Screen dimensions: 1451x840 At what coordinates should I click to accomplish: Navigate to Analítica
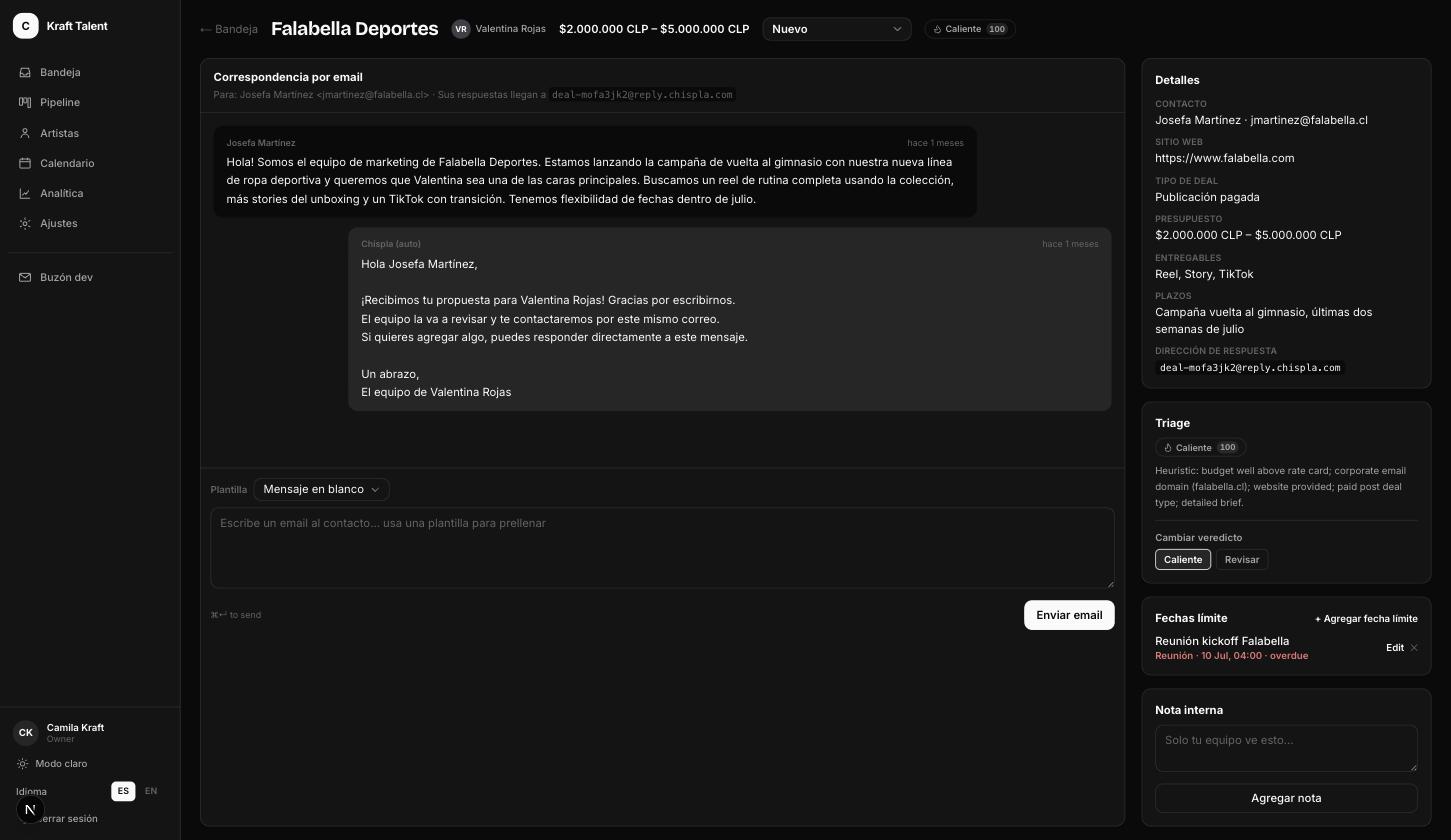click(x=90, y=193)
